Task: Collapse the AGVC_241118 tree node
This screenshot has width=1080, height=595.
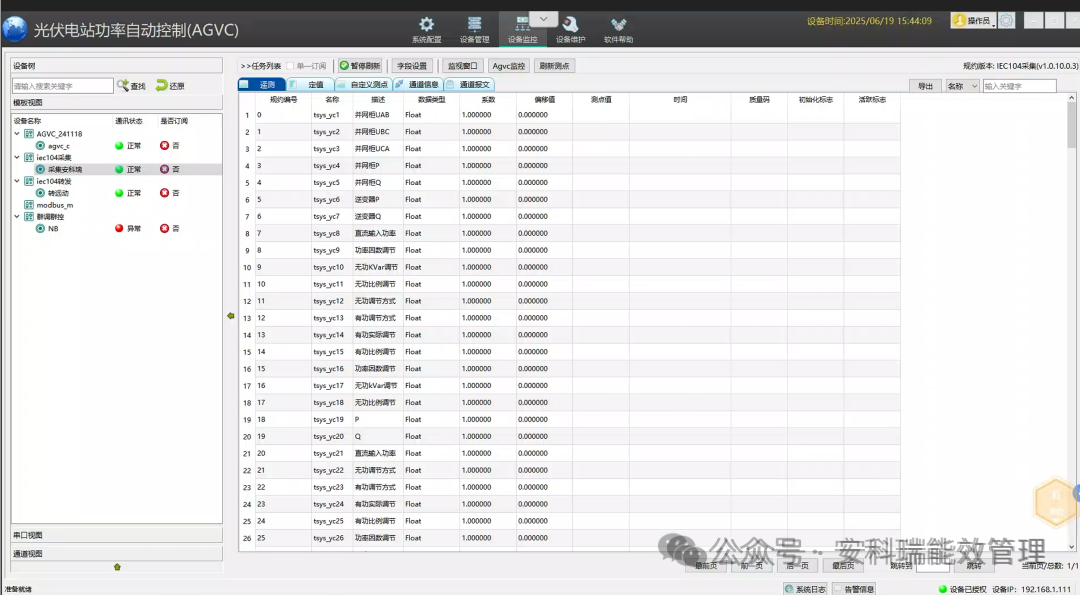Action: [x=17, y=134]
